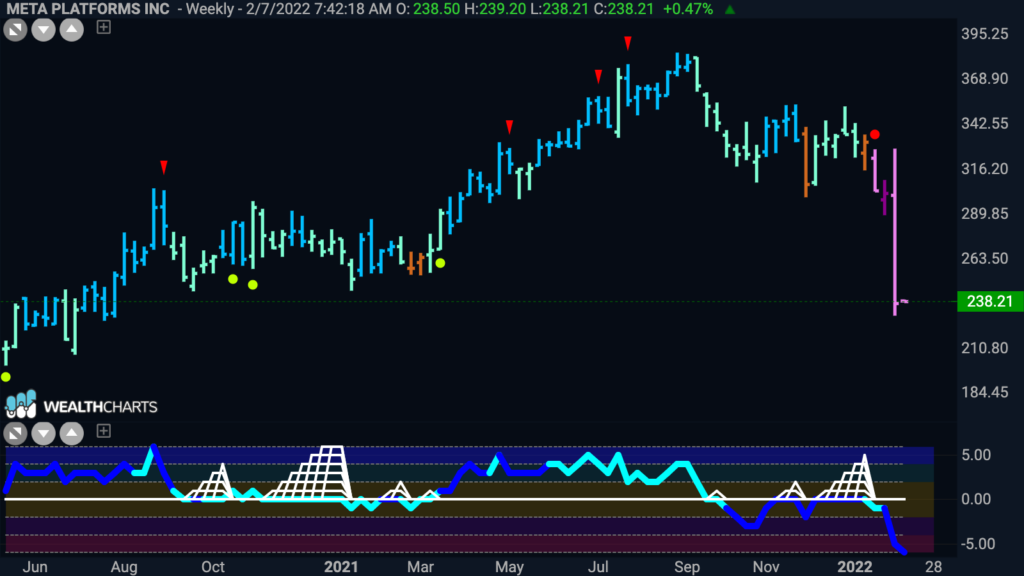Click the topmost red triangle marker on chart

[628, 43]
